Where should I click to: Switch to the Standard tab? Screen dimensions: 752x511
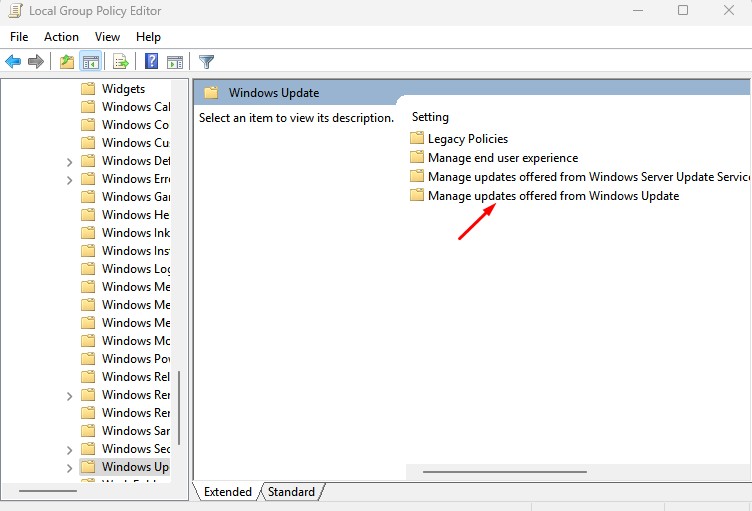tap(291, 492)
